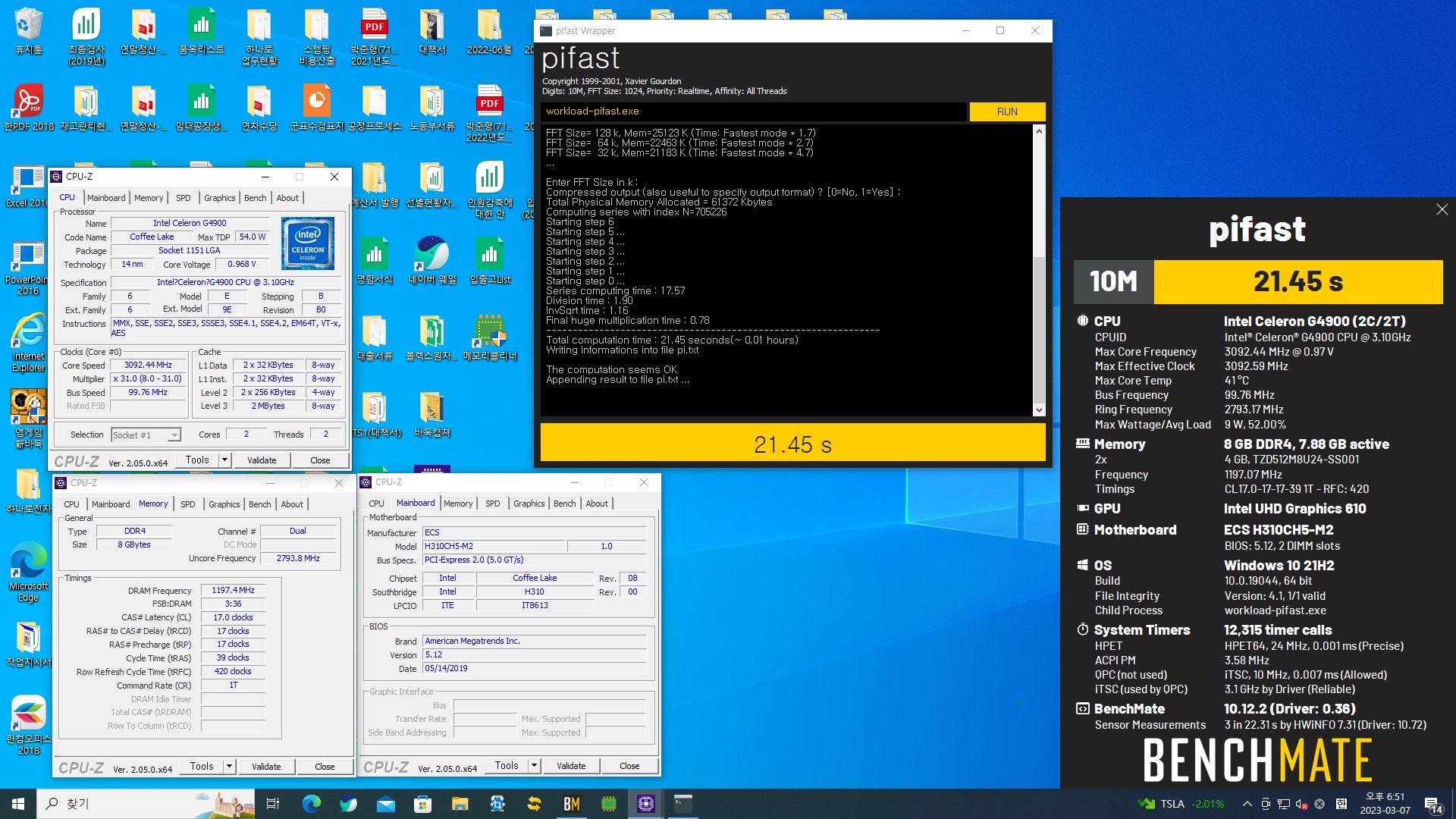This screenshot has width=1456, height=819.
Task: Open File Explorer from the taskbar
Action: pyautogui.click(x=460, y=804)
